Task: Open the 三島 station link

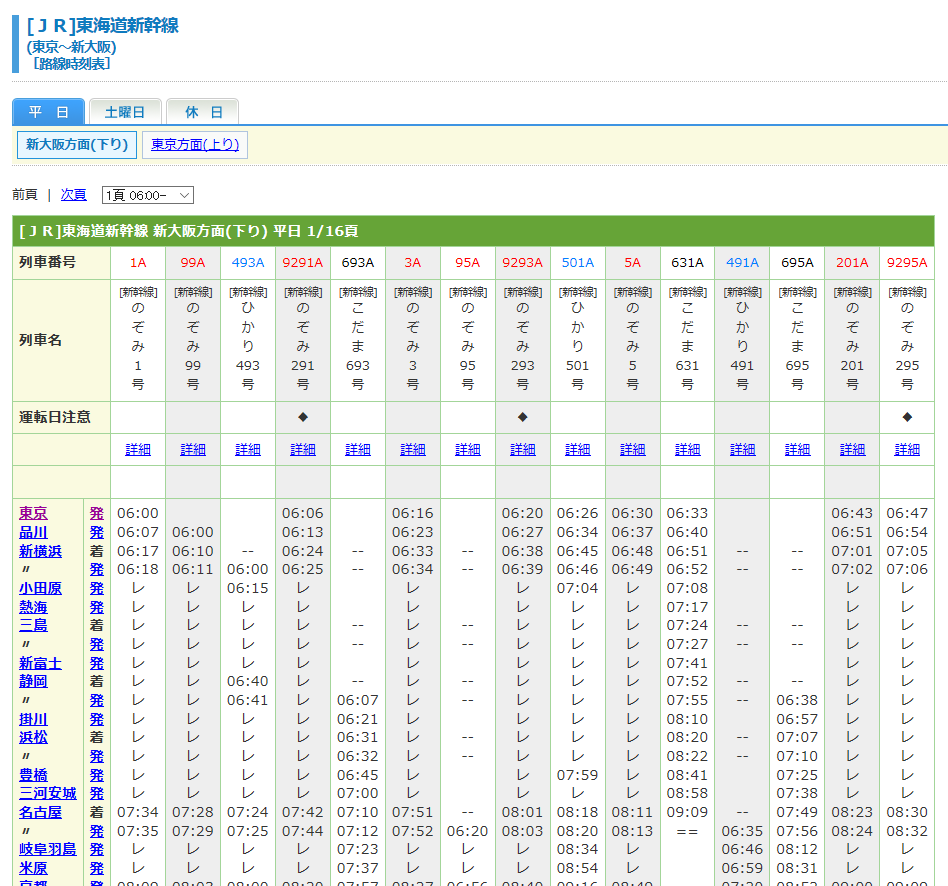Action: click(x=33, y=625)
